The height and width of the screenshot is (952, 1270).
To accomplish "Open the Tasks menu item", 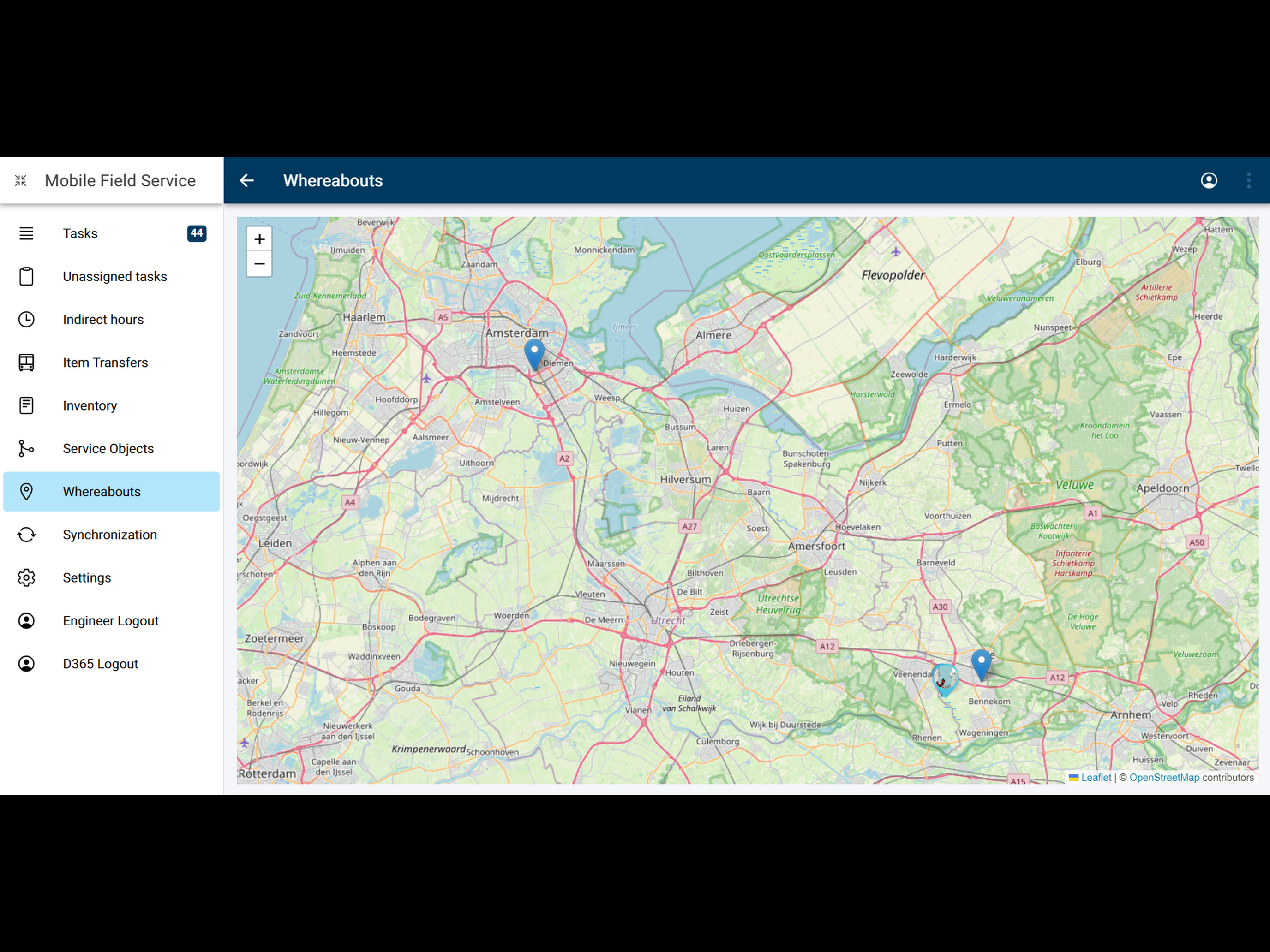I will tap(111, 233).
